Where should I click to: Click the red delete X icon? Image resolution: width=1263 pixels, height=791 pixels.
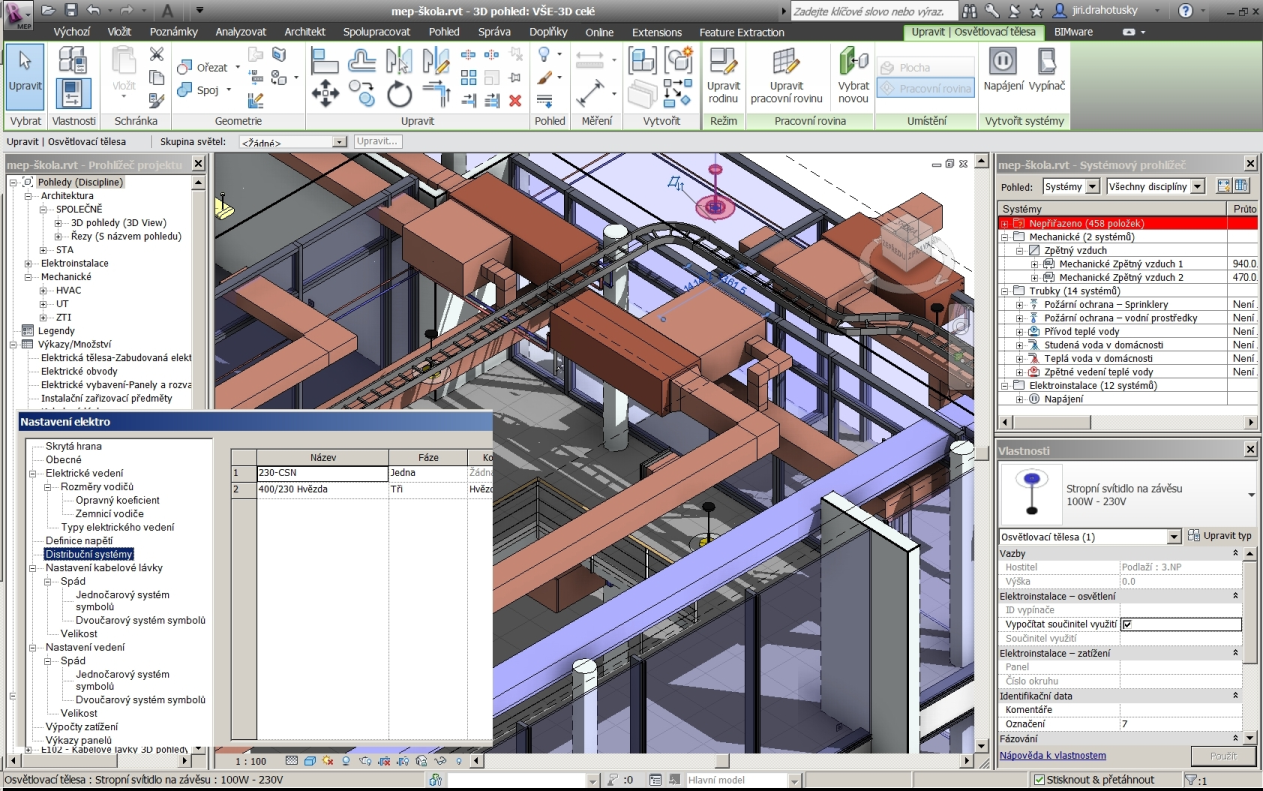click(x=515, y=101)
